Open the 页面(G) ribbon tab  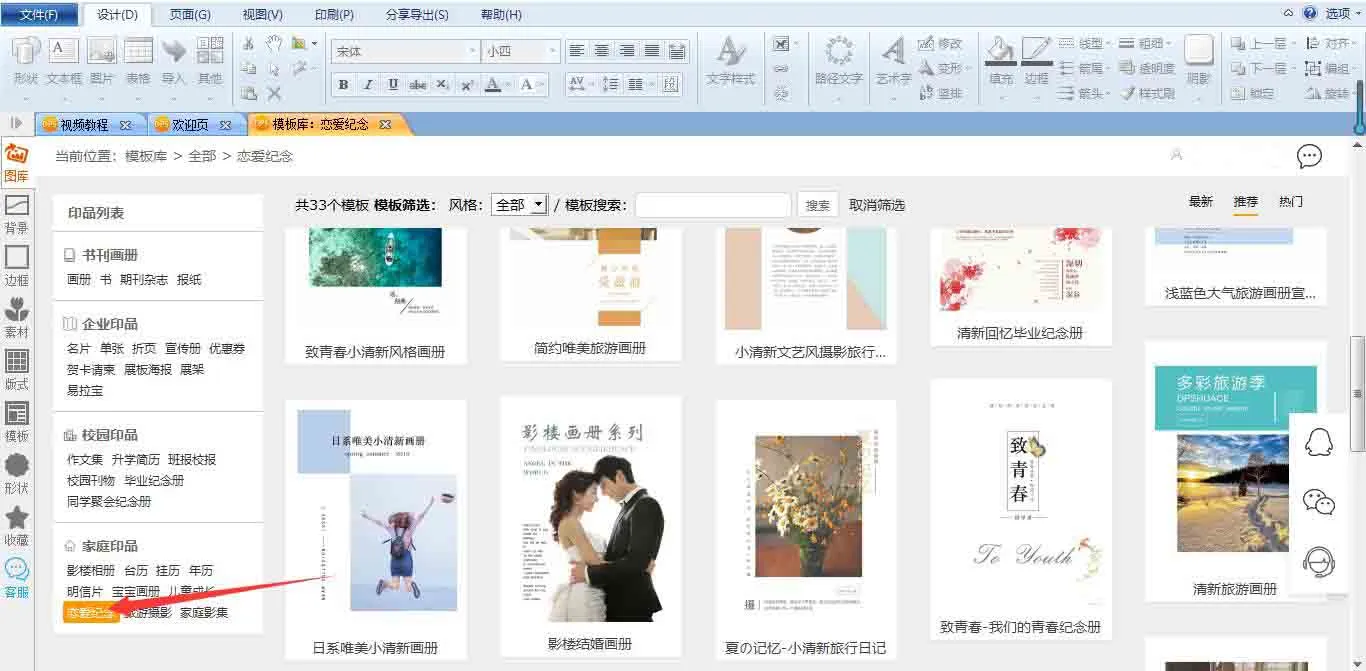point(190,15)
